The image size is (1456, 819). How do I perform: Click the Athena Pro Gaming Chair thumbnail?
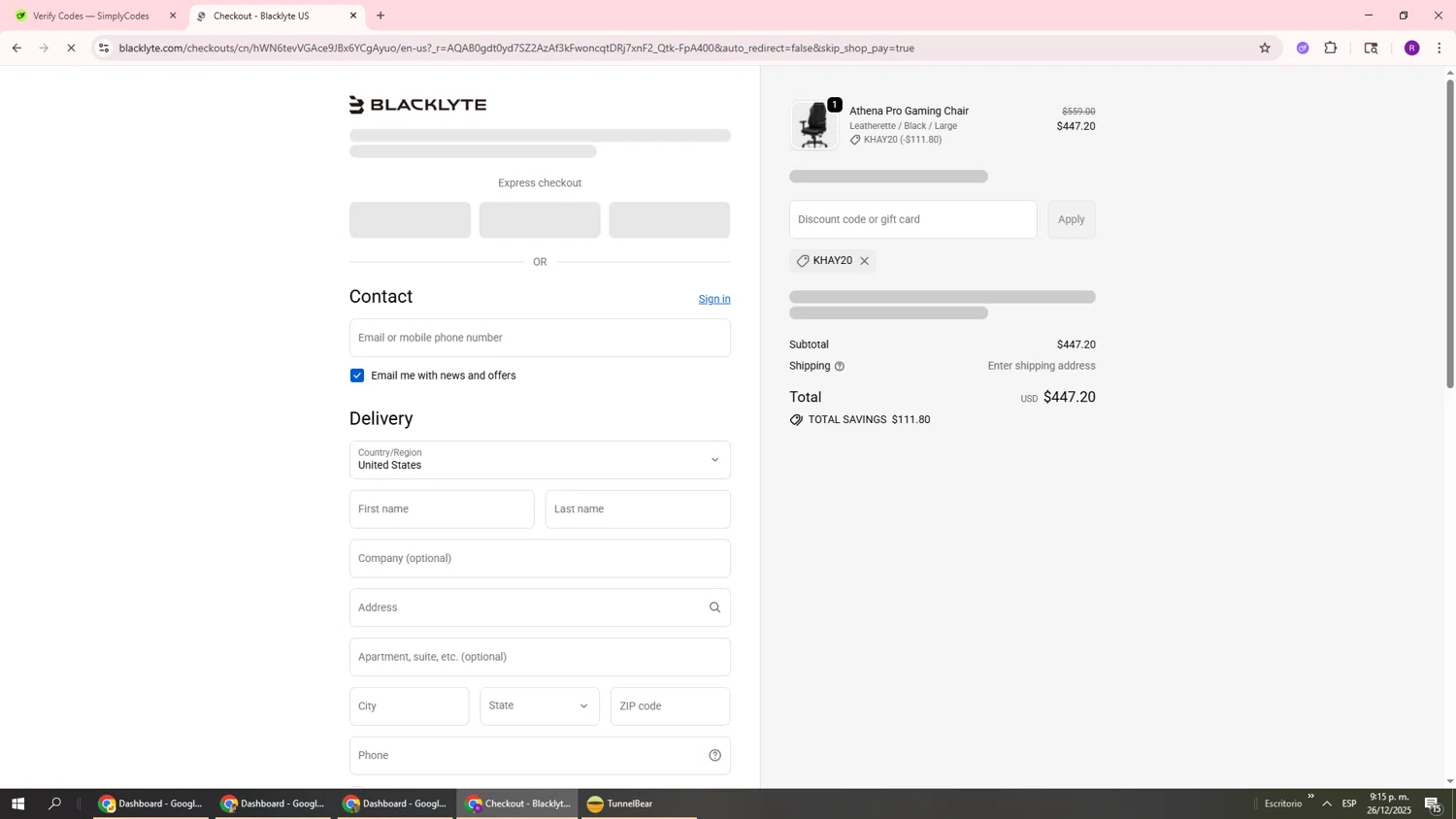813,126
